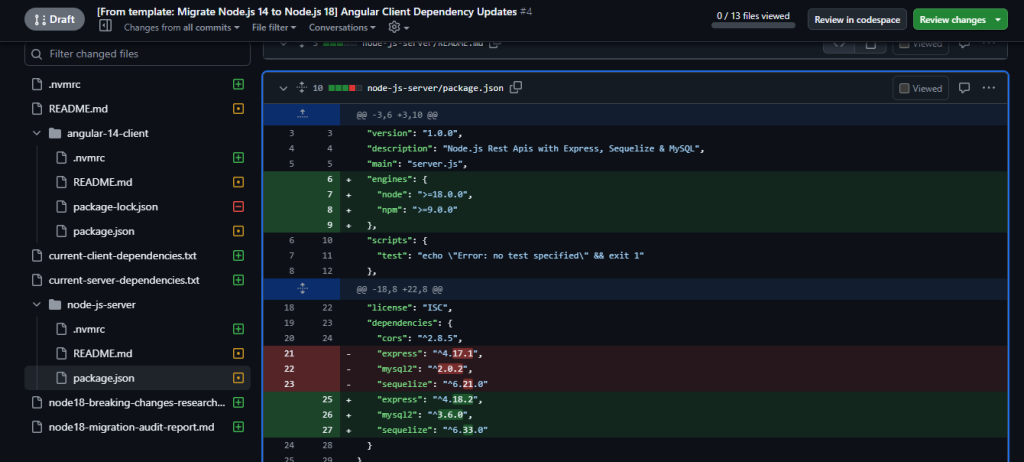Click the Review changes button
1024x462 pixels.
click(960, 19)
